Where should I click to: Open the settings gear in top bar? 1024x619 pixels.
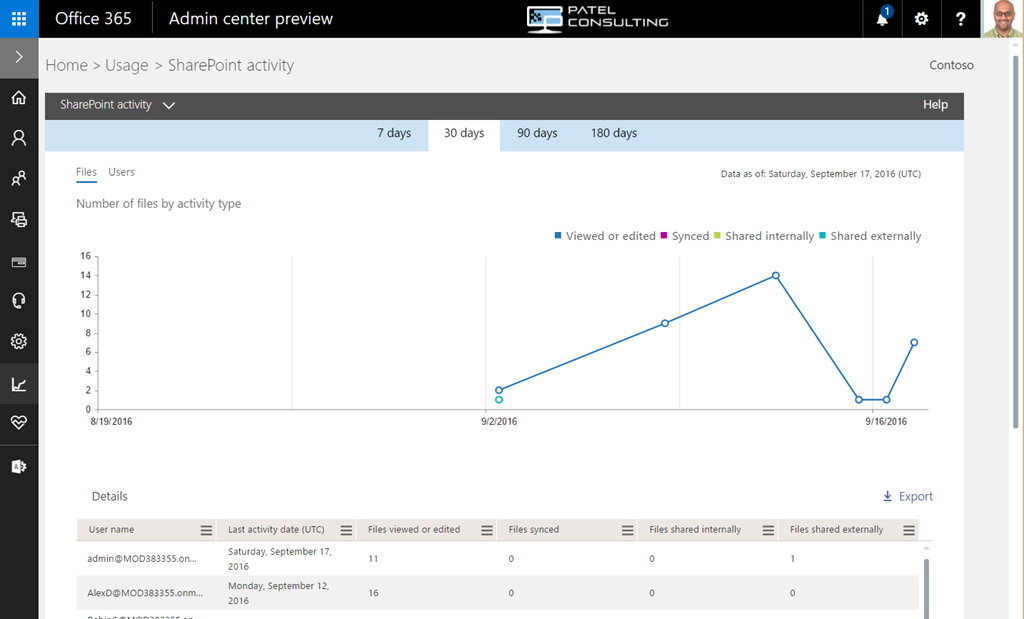pyautogui.click(x=921, y=19)
